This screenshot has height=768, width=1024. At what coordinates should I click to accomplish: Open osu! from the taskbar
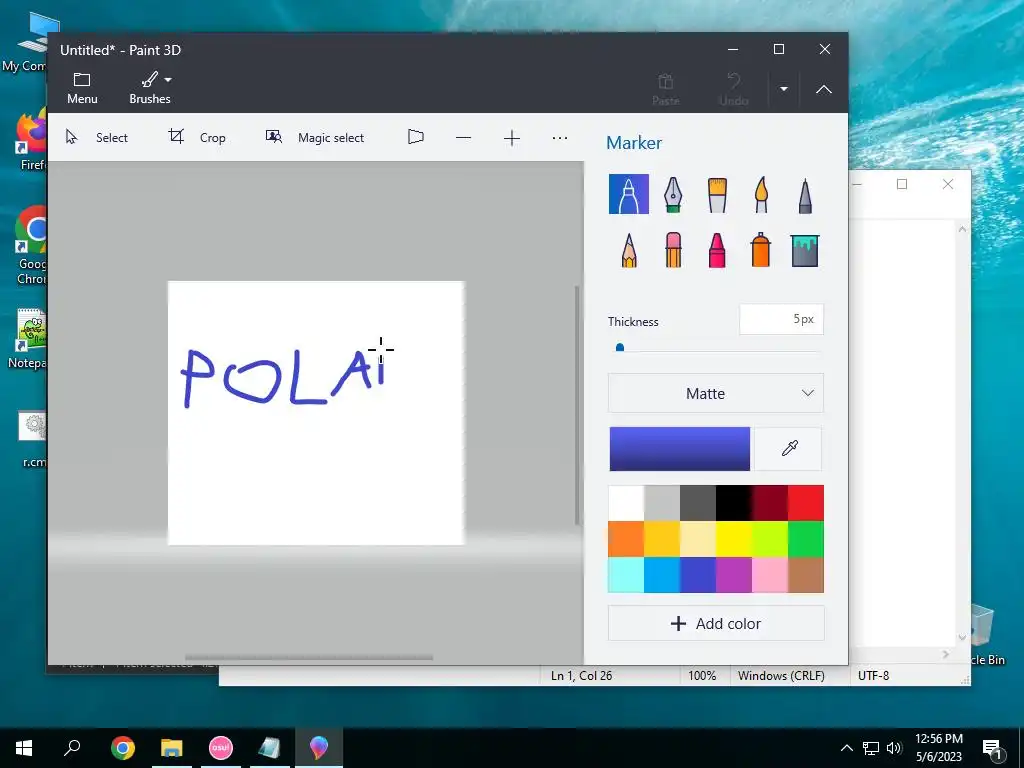tap(221, 748)
